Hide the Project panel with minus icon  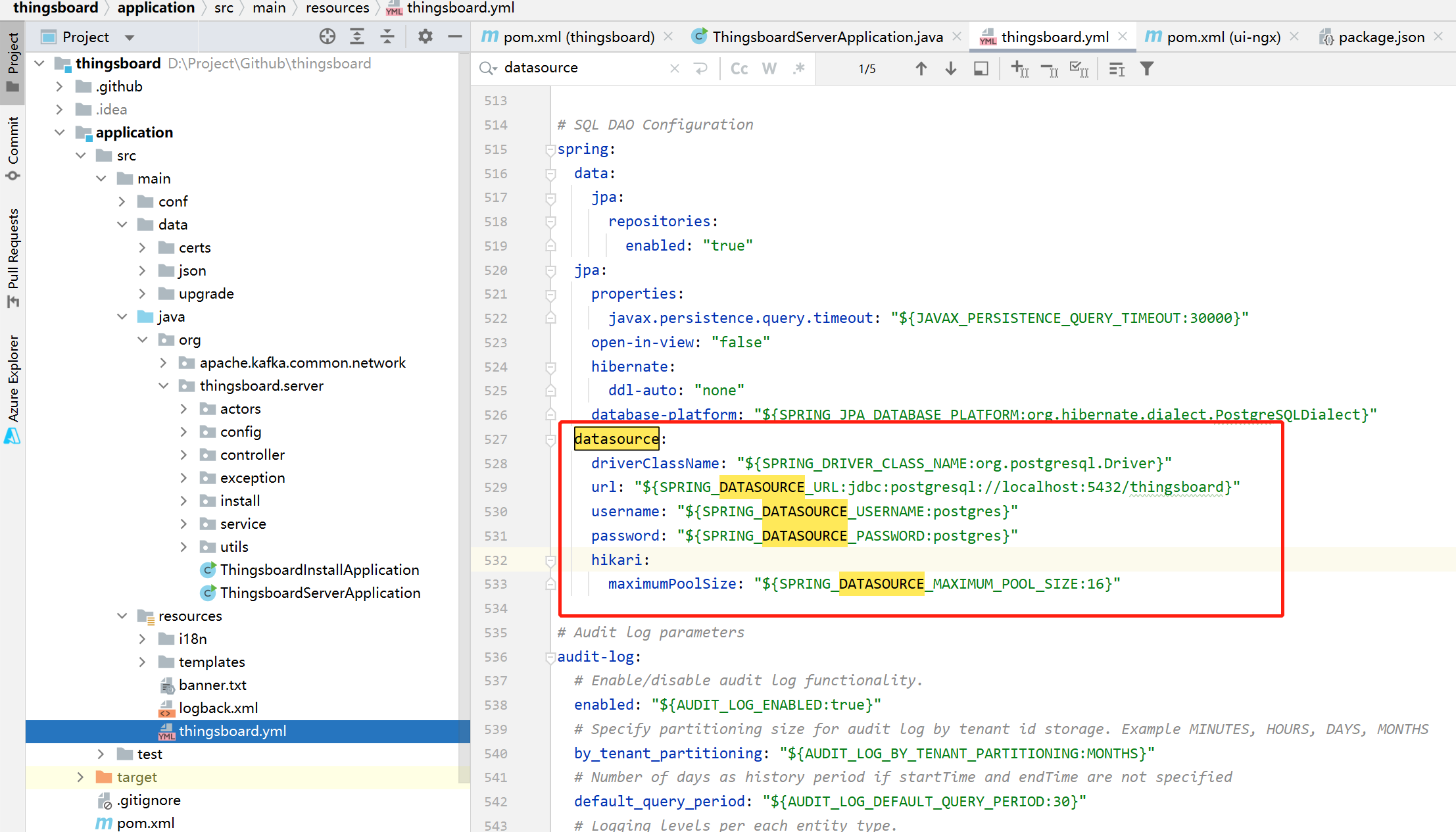455,37
